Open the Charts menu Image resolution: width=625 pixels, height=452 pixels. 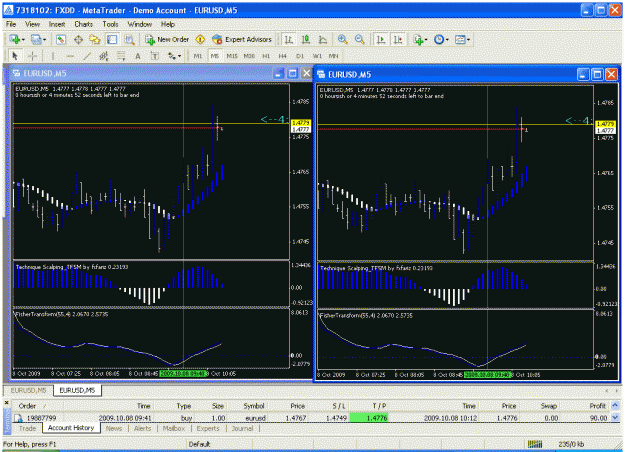[84, 24]
